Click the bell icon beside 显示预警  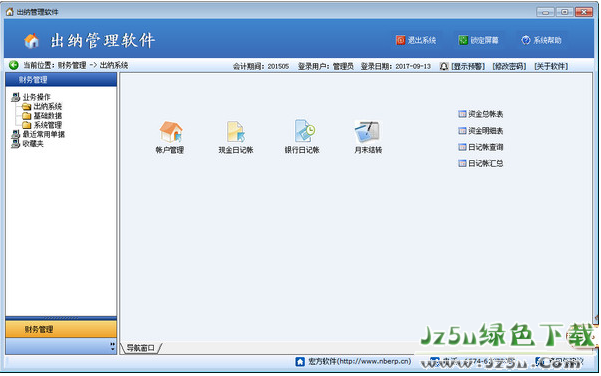pyautogui.click(x=444, y=66)
